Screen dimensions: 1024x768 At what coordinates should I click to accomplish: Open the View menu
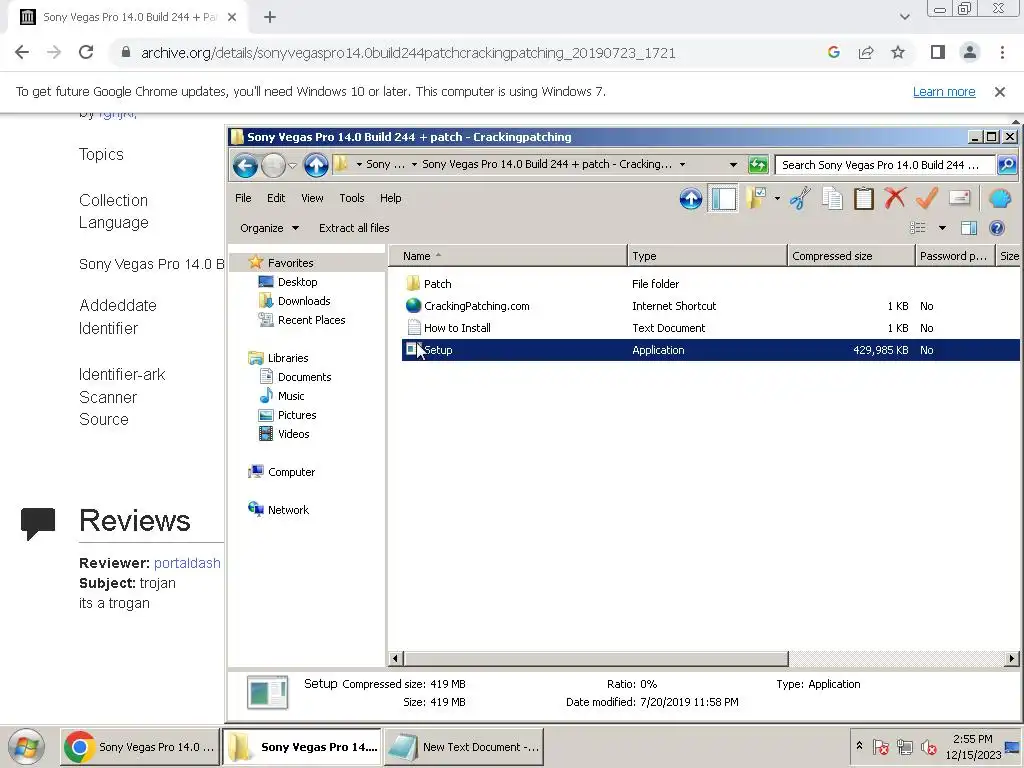(312, 198)
